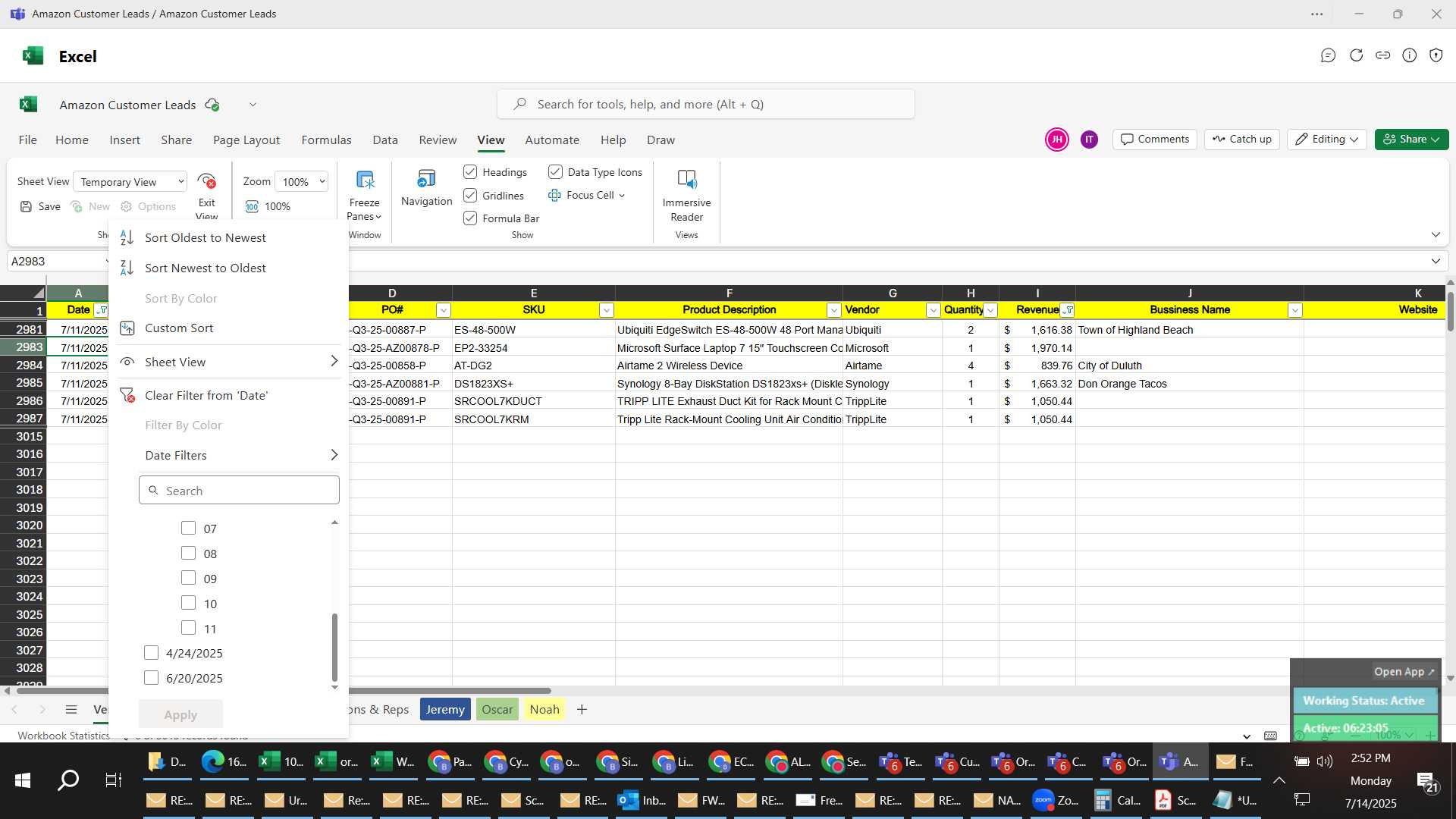Open Zoom percentage dropdown

click(x=302, y=182)
